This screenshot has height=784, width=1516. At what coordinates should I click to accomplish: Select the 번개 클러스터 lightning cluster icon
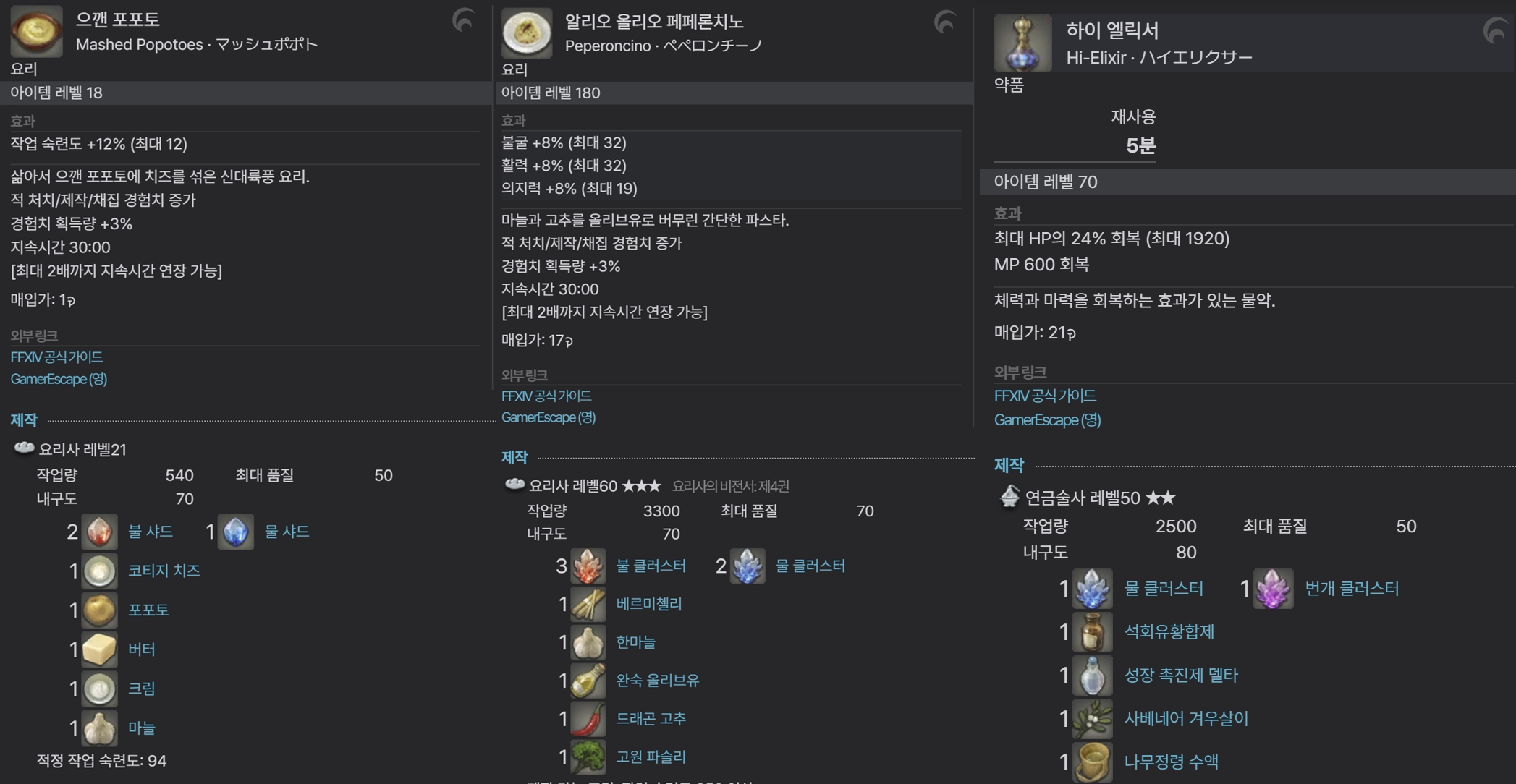[x=1273, y=589]
